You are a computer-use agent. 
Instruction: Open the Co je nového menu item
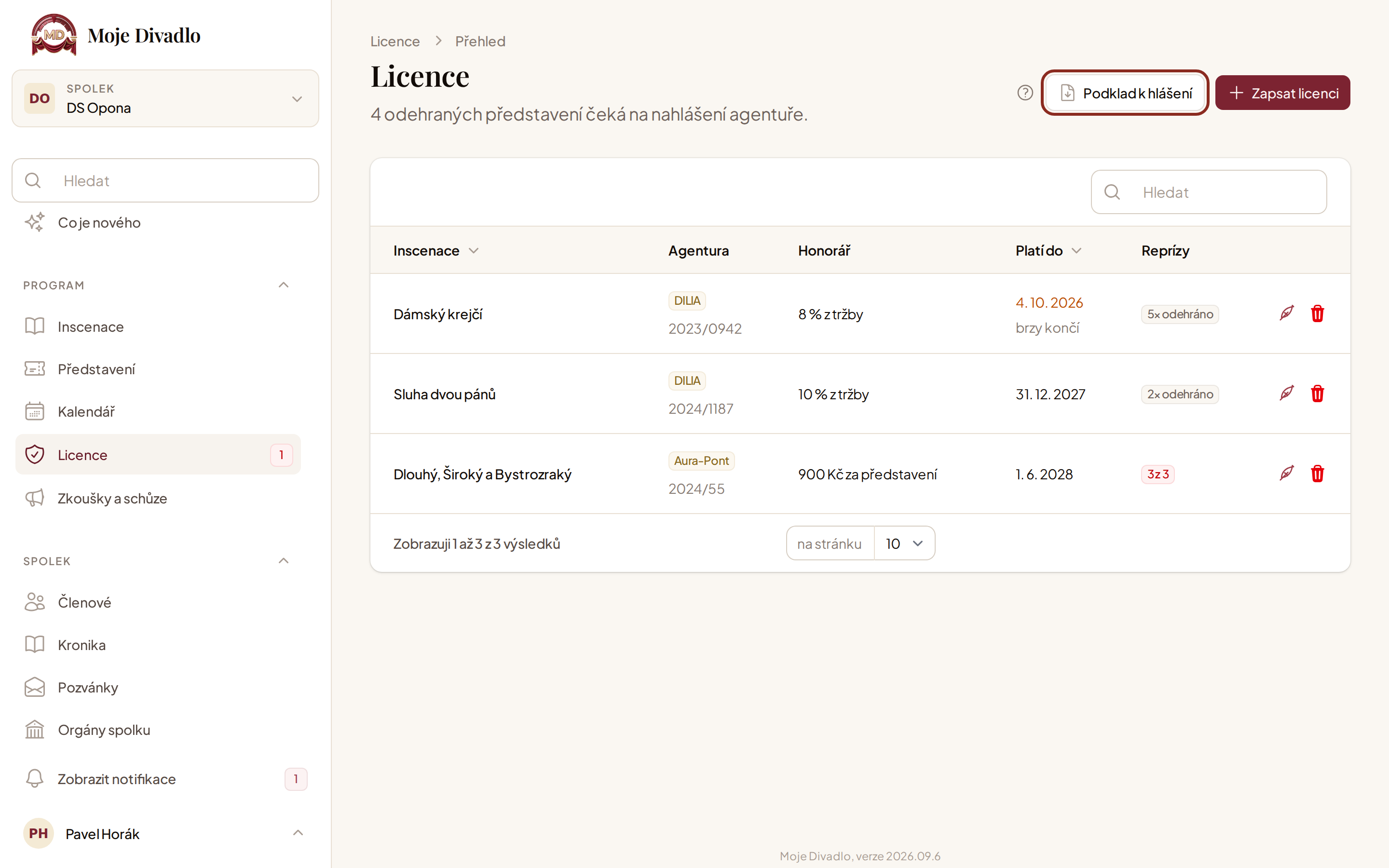(158, 222)
